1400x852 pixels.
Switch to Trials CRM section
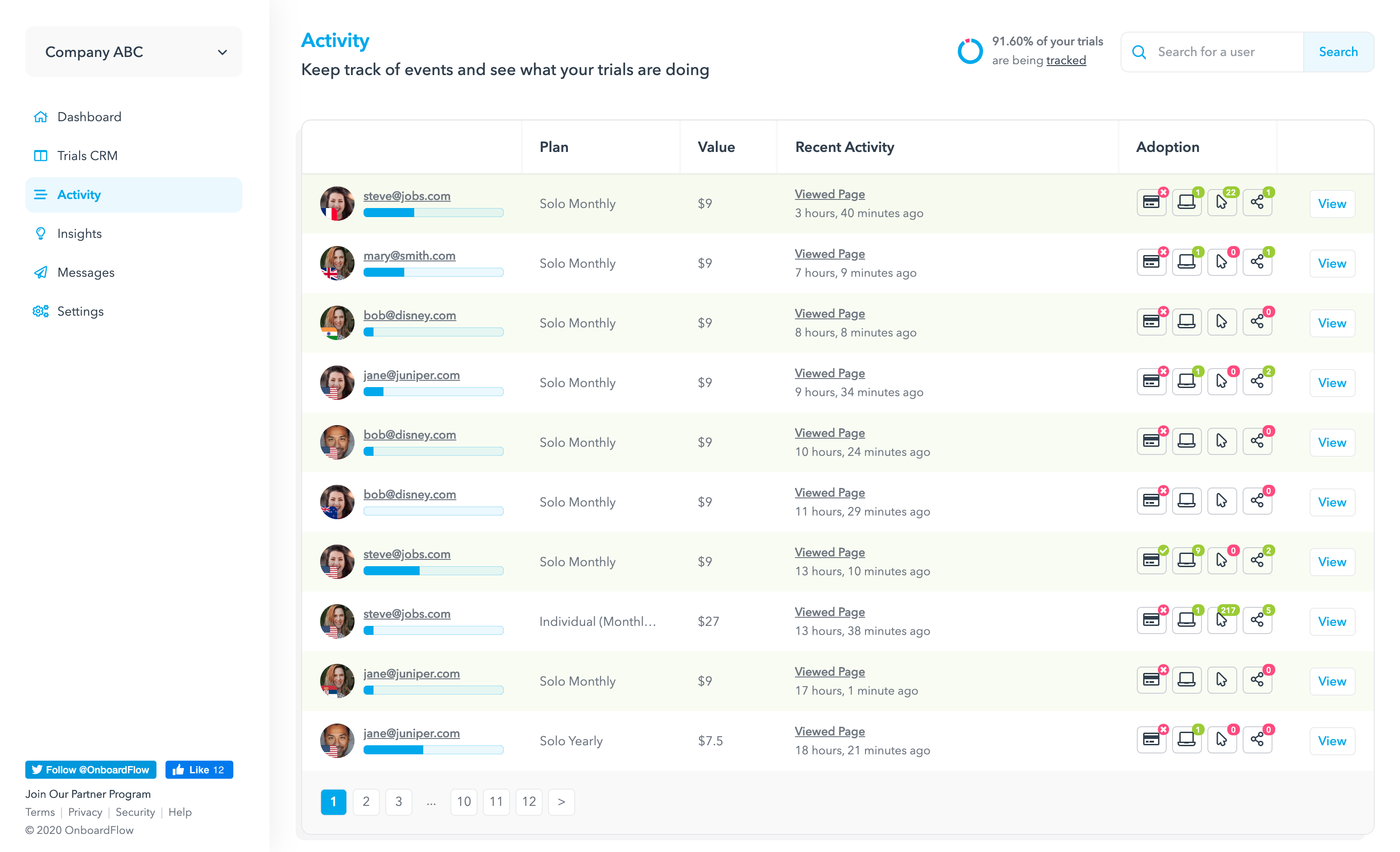(x=87, y=156)
